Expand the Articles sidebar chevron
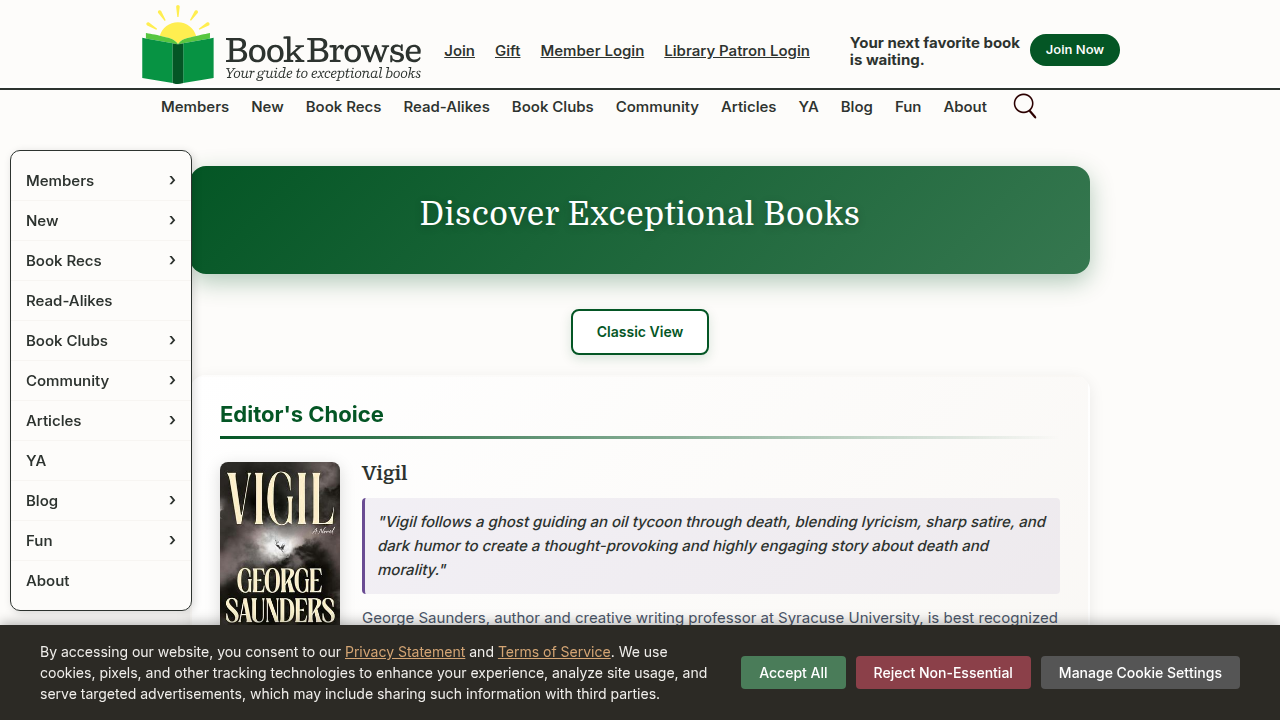The image size is (1280, 720). pyautogui.click(x=172, y=420)
